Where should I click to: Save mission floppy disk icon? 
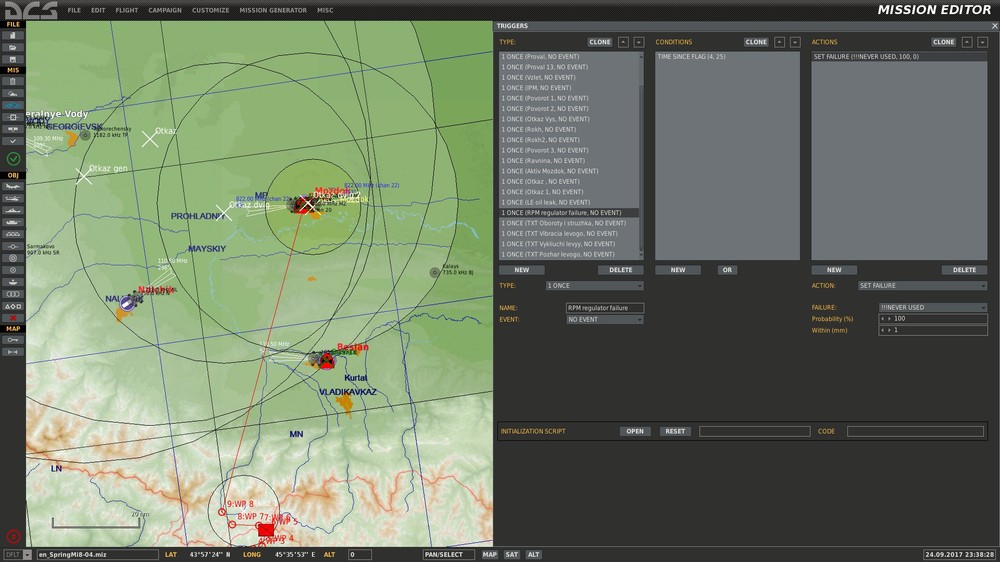(13, 59)
